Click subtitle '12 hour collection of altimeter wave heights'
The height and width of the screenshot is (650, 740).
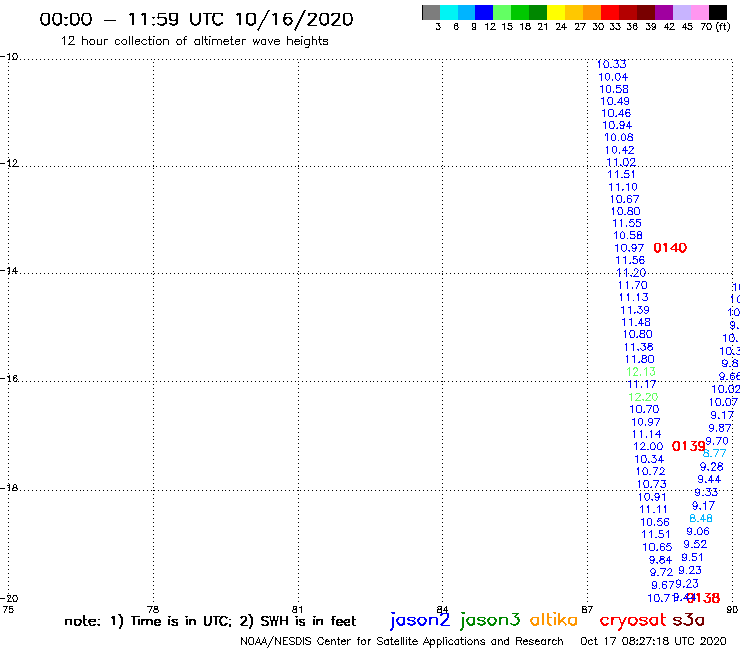tap(194, 41)
